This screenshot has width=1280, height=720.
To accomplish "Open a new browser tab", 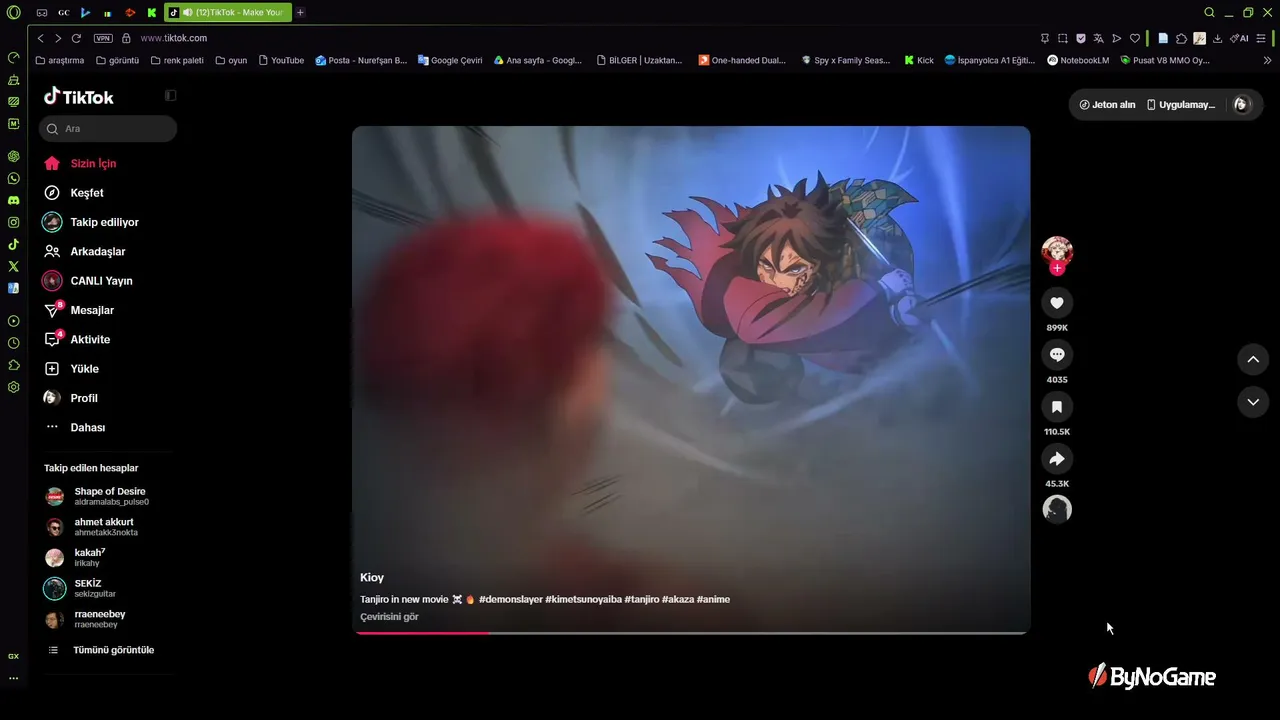I will [300, 12].
